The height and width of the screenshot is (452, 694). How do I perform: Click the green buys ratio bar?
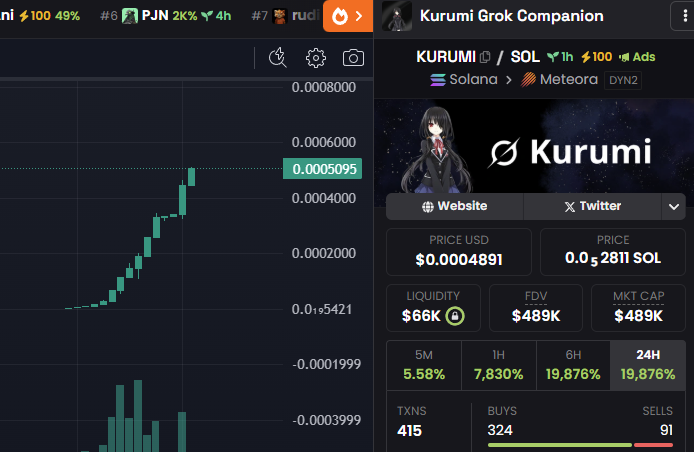point(559,445)
